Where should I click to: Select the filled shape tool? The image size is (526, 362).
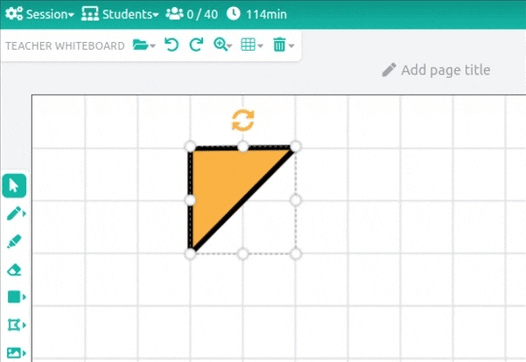click(x=16, y=297)
